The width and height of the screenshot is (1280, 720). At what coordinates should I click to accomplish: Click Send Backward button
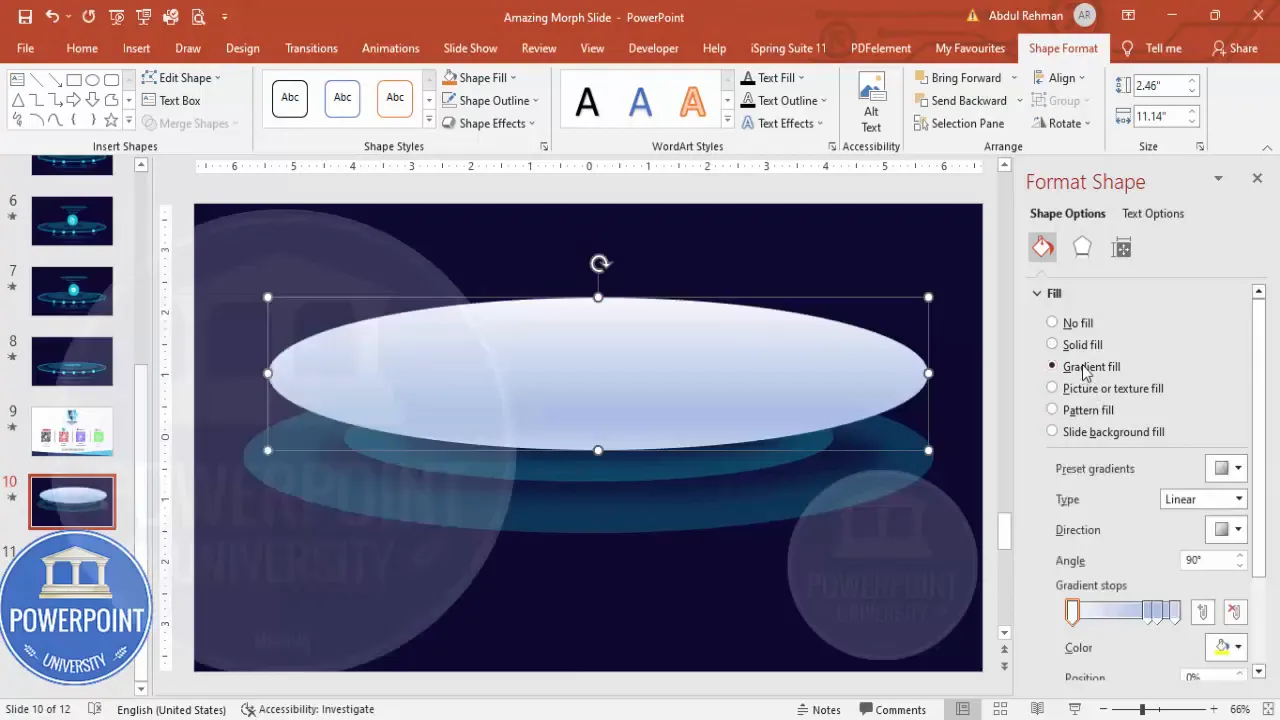pos(960,100)
